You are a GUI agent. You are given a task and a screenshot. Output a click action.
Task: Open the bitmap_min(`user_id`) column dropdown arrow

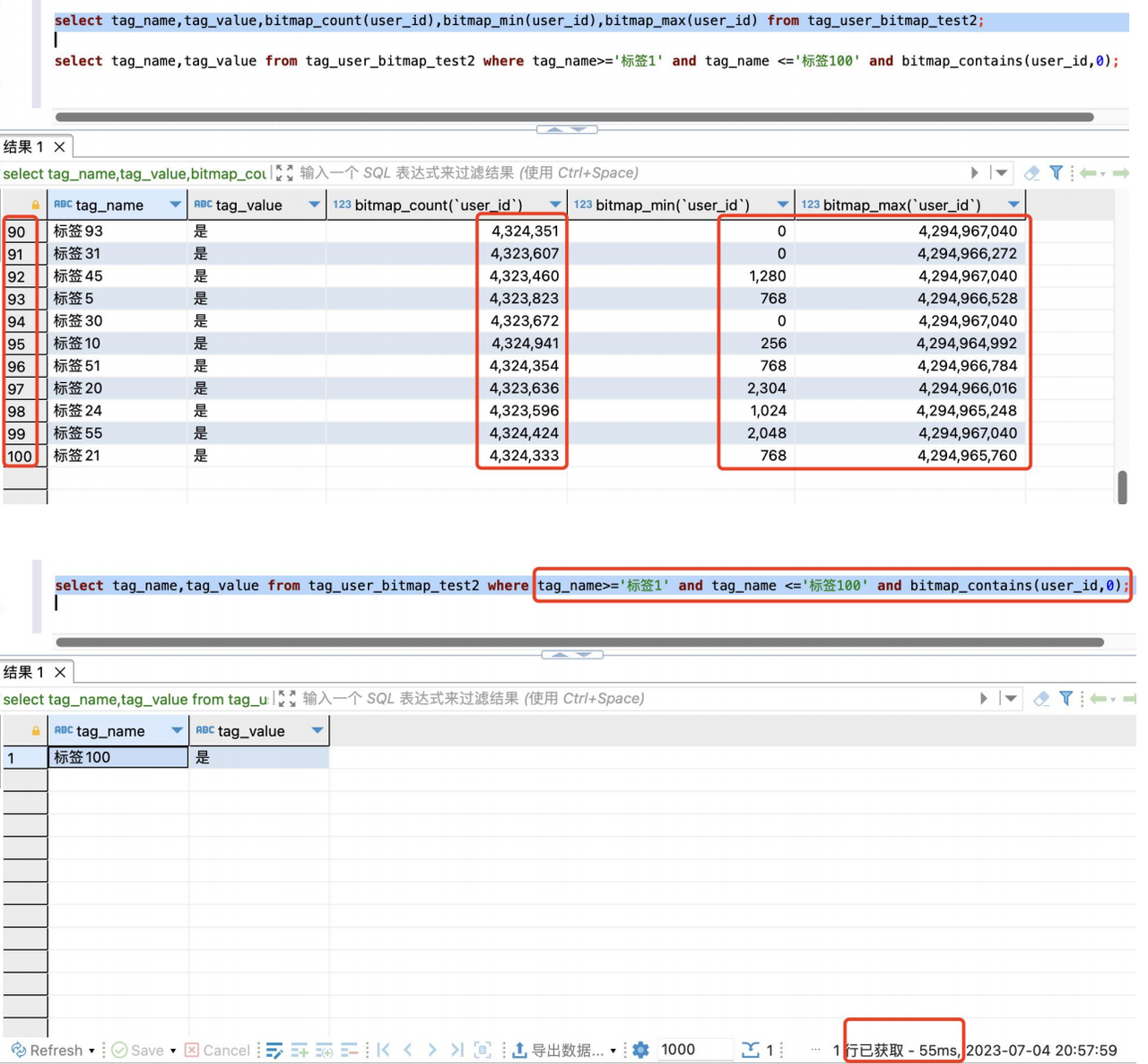(783, 205)
